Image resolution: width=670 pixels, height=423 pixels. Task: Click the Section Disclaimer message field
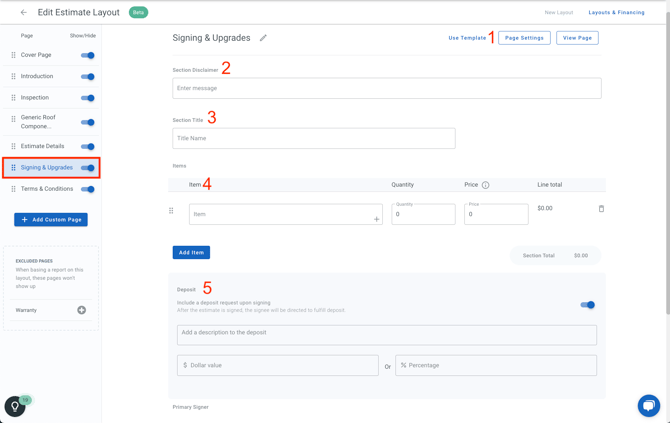tap(386, 88)
